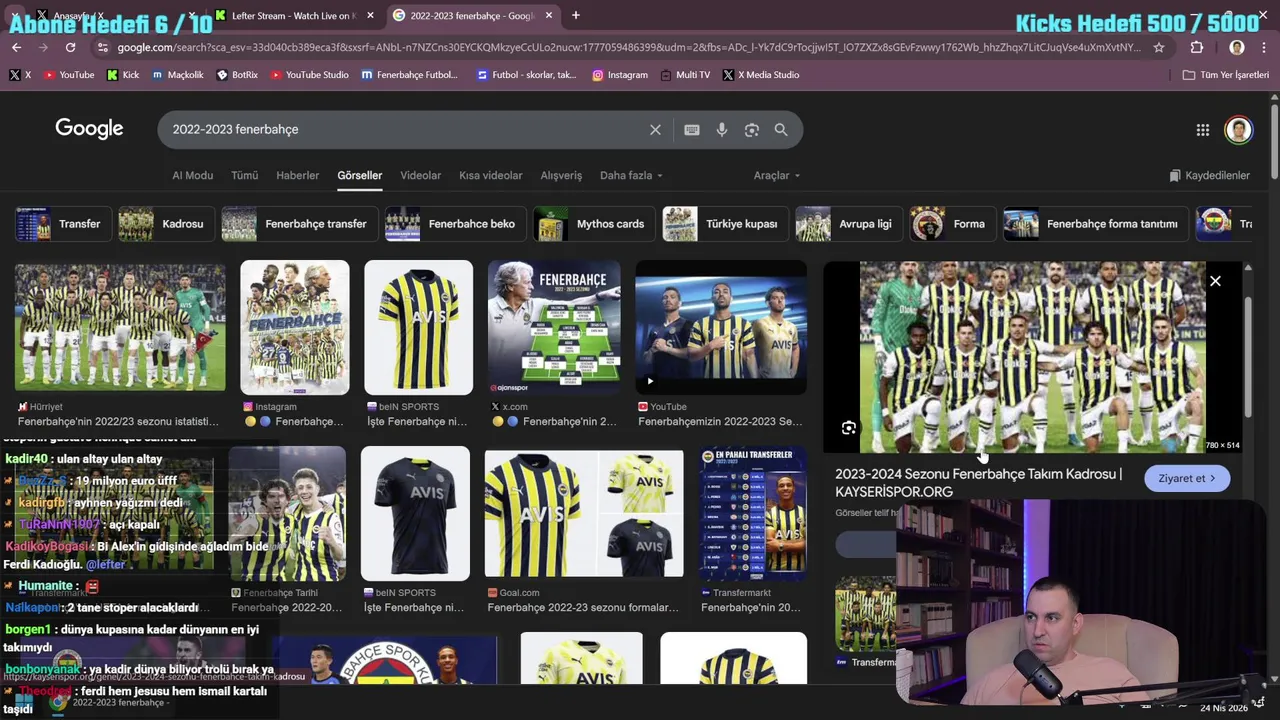Open the YouTube bookmark
1280x720 pixels.
click(69, 74)
